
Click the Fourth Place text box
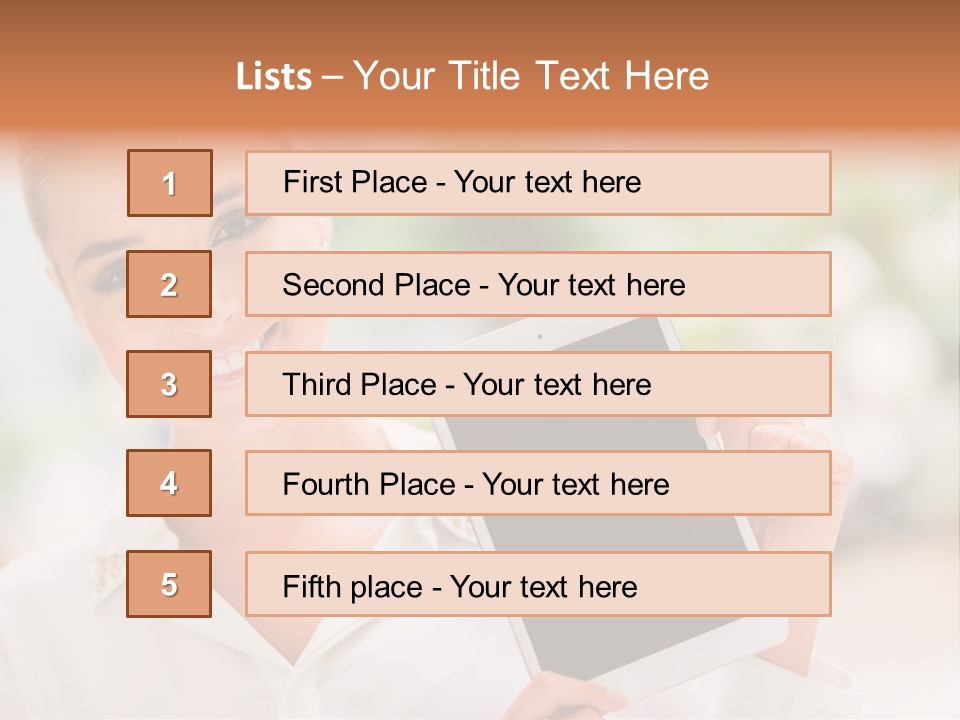coord(538,483)
